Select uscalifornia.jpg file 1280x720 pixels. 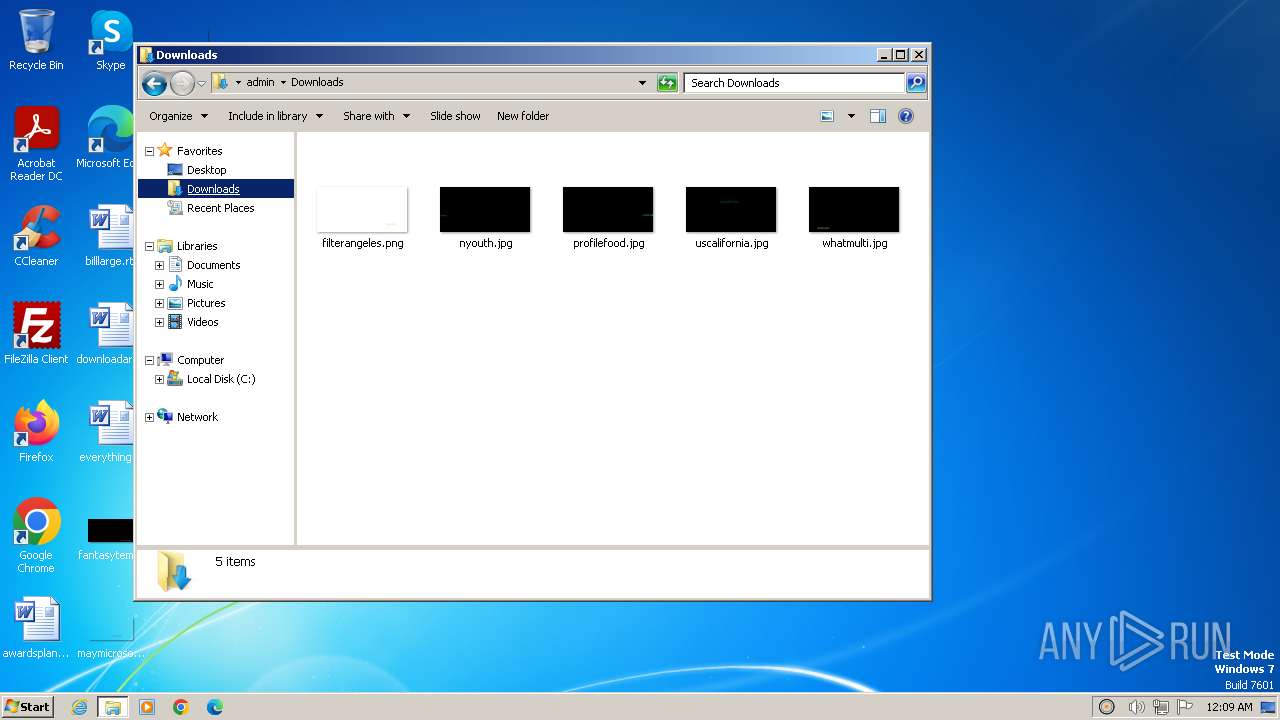[x=731, y=218]
